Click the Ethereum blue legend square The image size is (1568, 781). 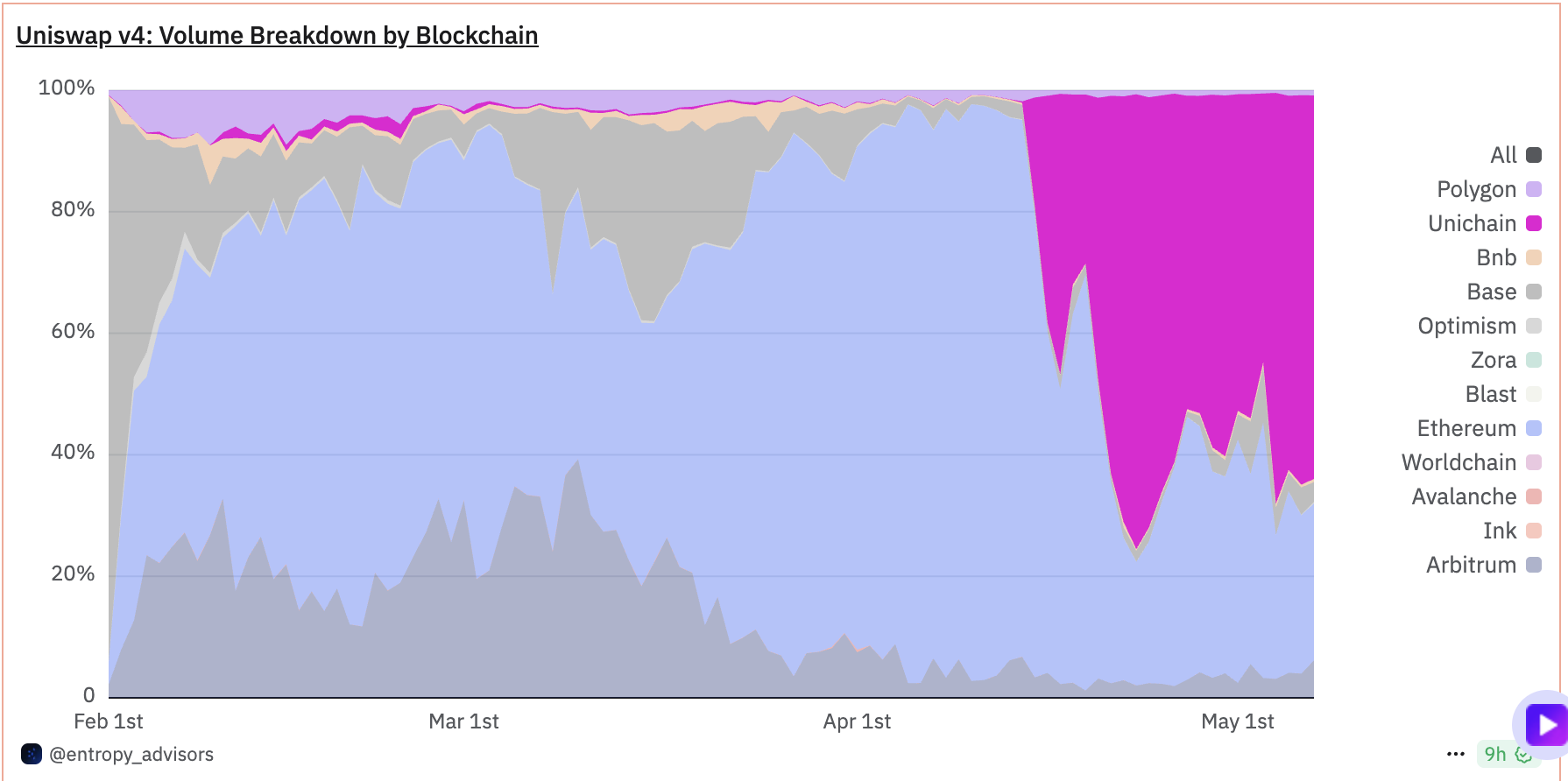[x=1534, y=428]
